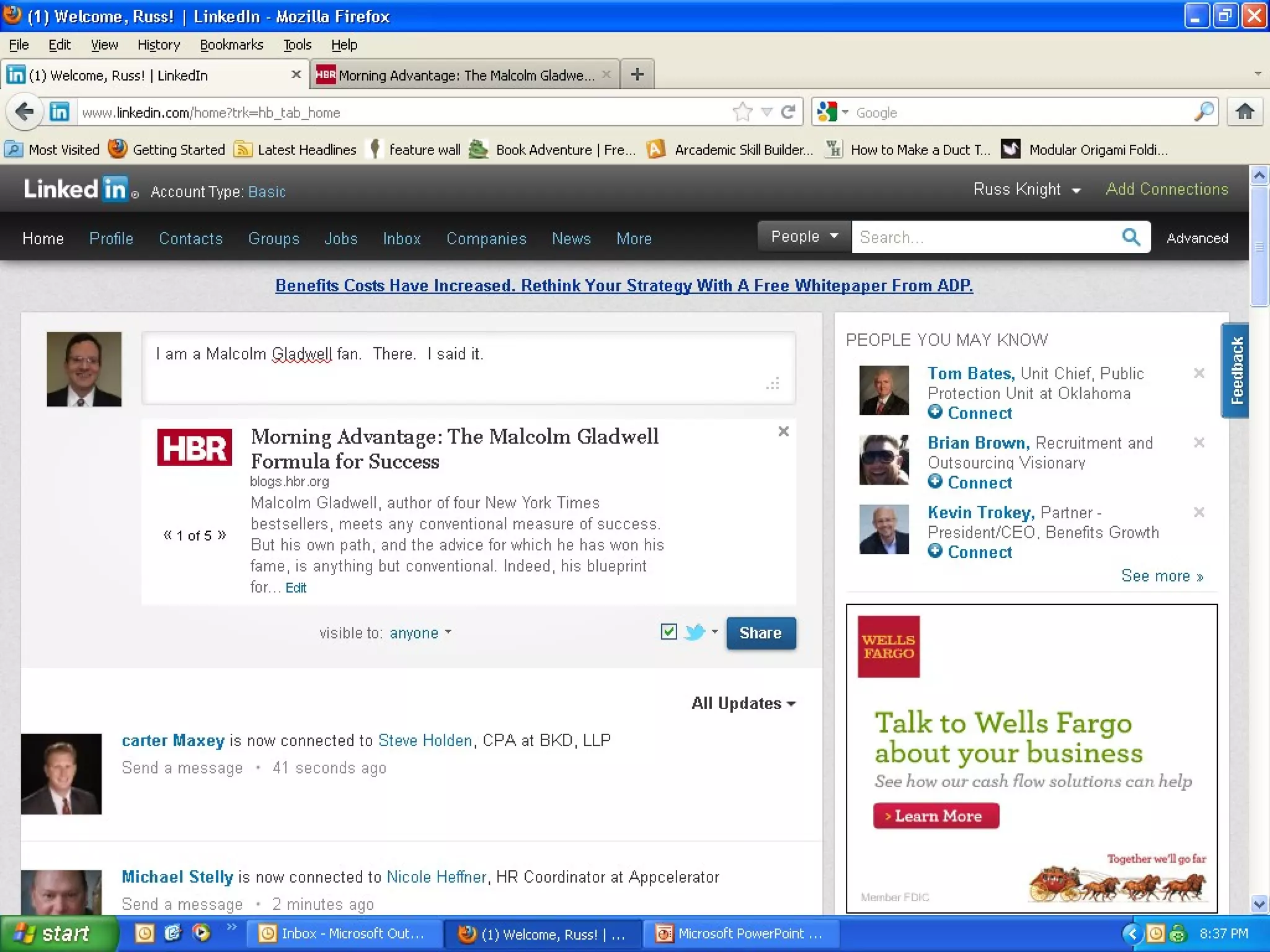Click the plus icon to connect with Brian Brown

click(x=935, y=482)
